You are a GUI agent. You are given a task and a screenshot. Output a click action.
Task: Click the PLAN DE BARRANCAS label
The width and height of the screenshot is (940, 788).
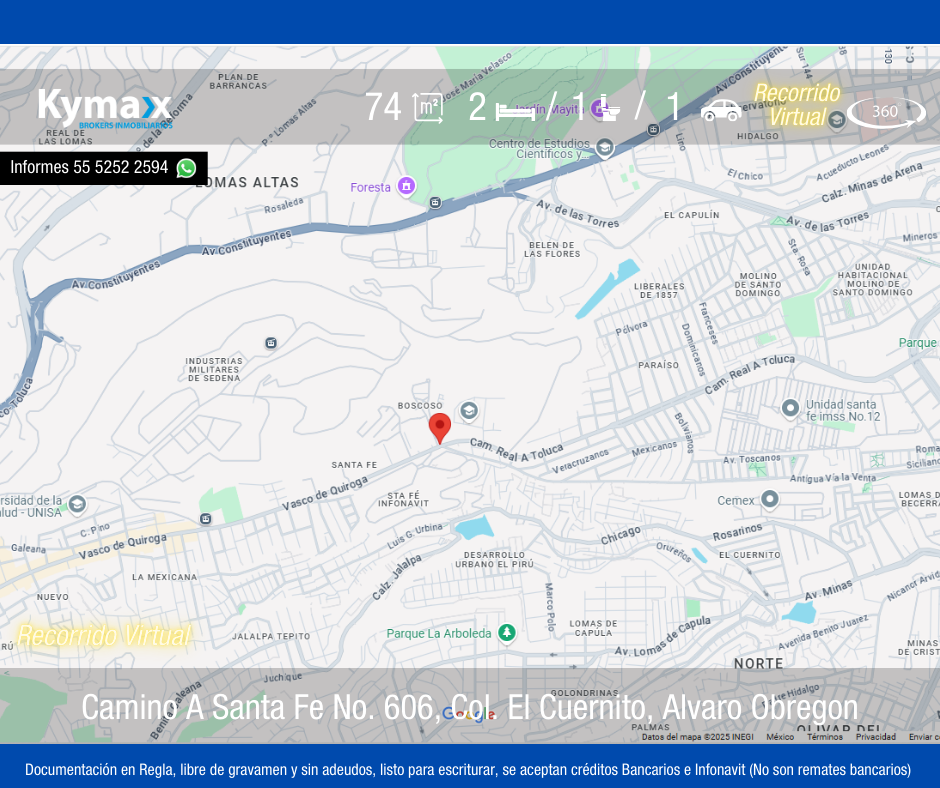(238, 82)
